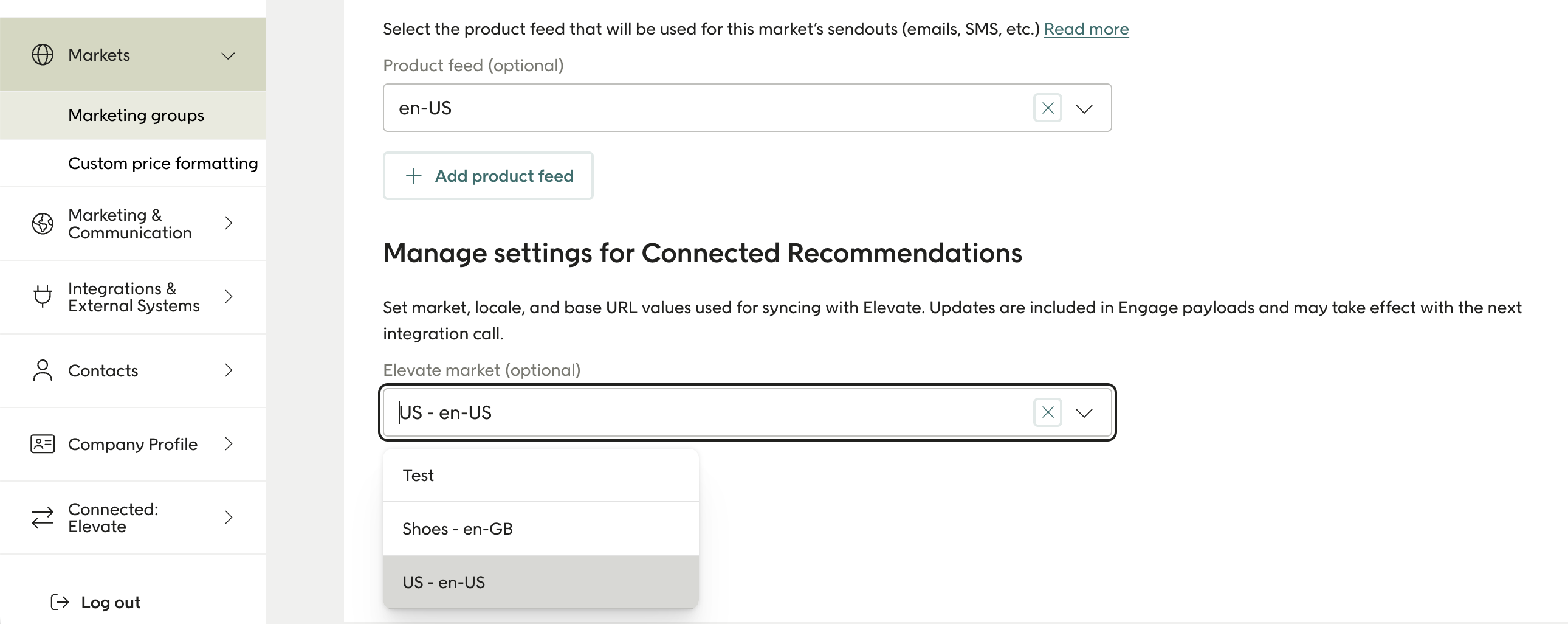Choose the Test market option

tap(418, 476)
